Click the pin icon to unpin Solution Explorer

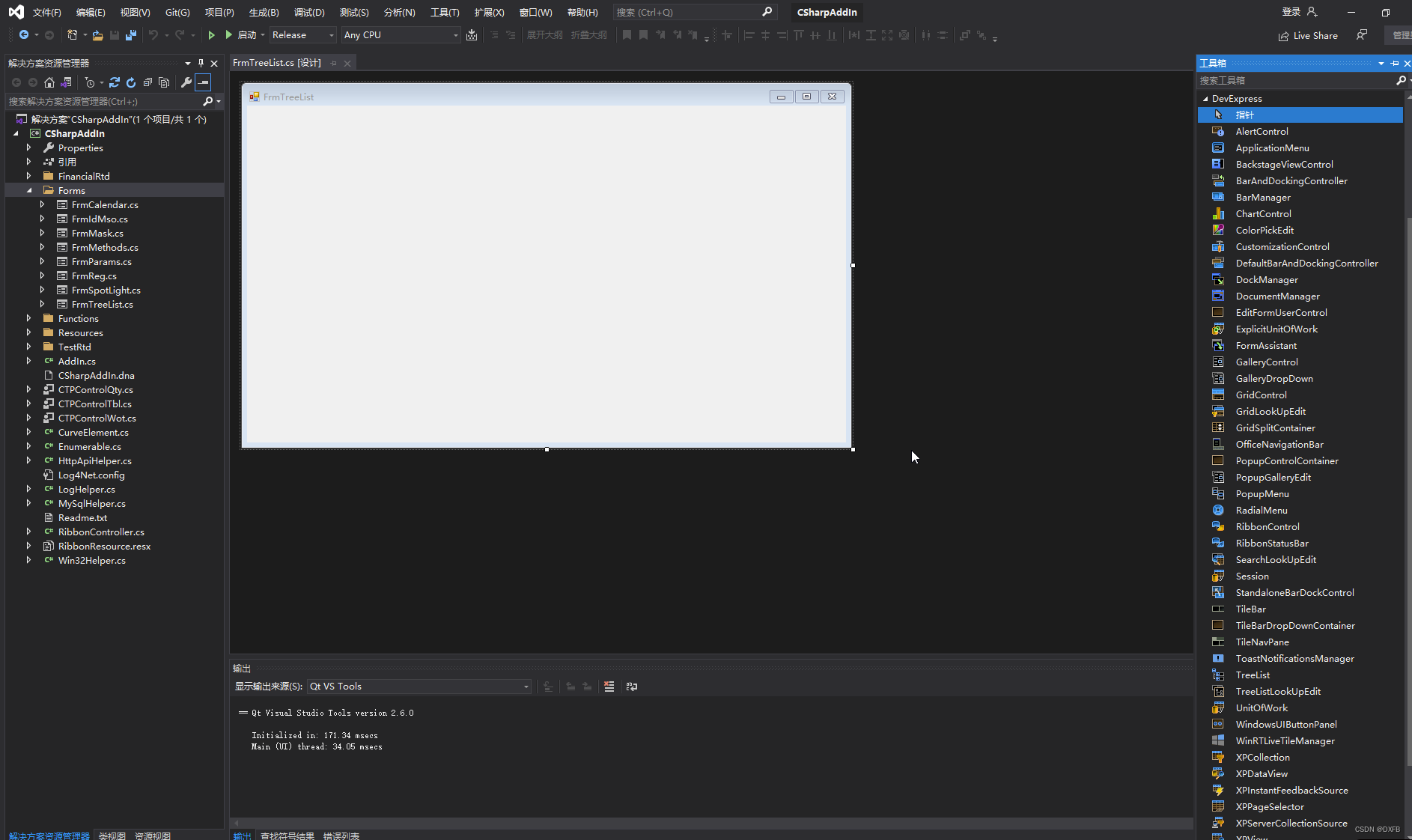coord(201,63)
